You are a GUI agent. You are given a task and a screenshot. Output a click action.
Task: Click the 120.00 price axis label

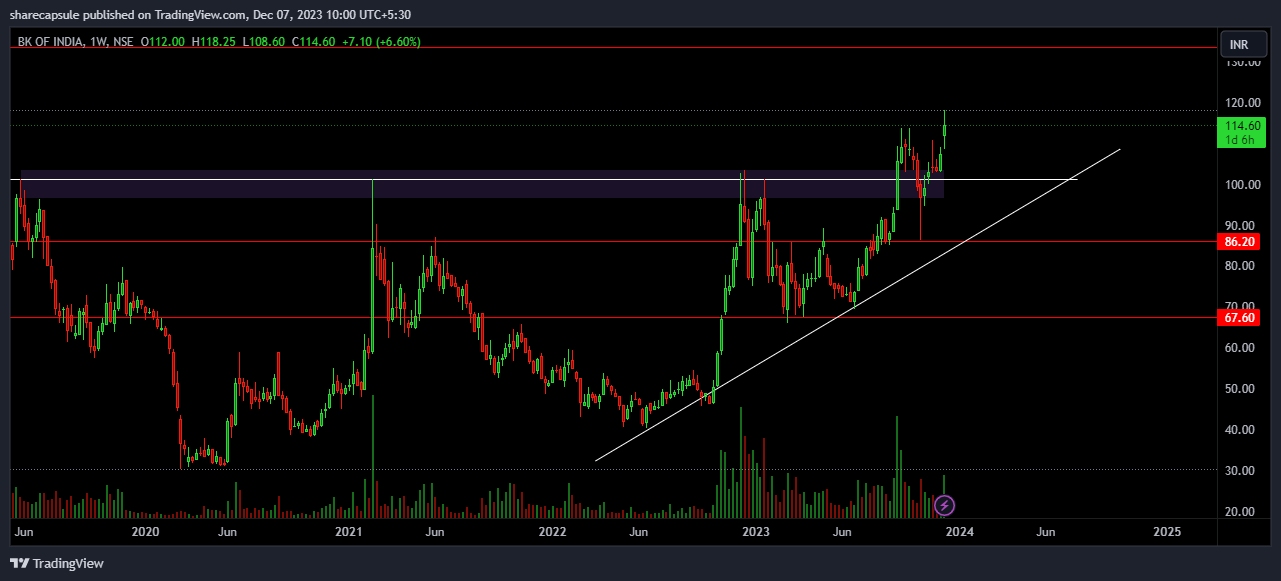1243,103
